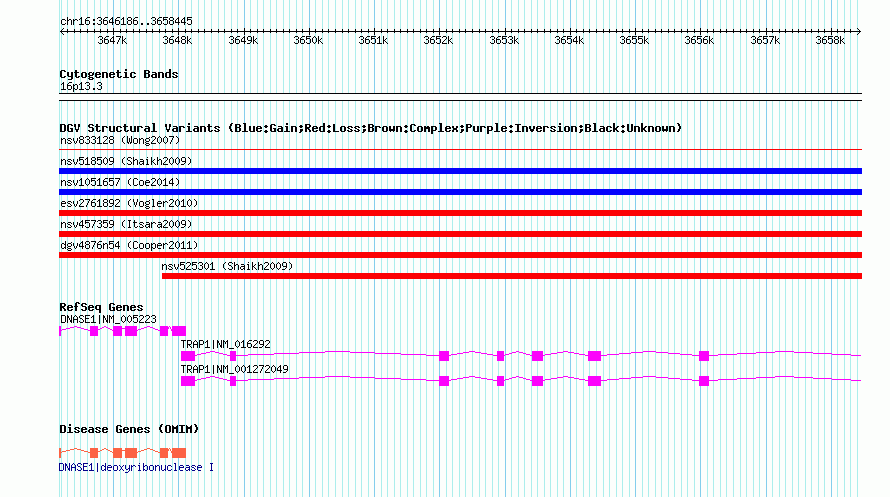Click the 3656k ruler tick label
Screen dimensions: 890x497
[699, 40]
